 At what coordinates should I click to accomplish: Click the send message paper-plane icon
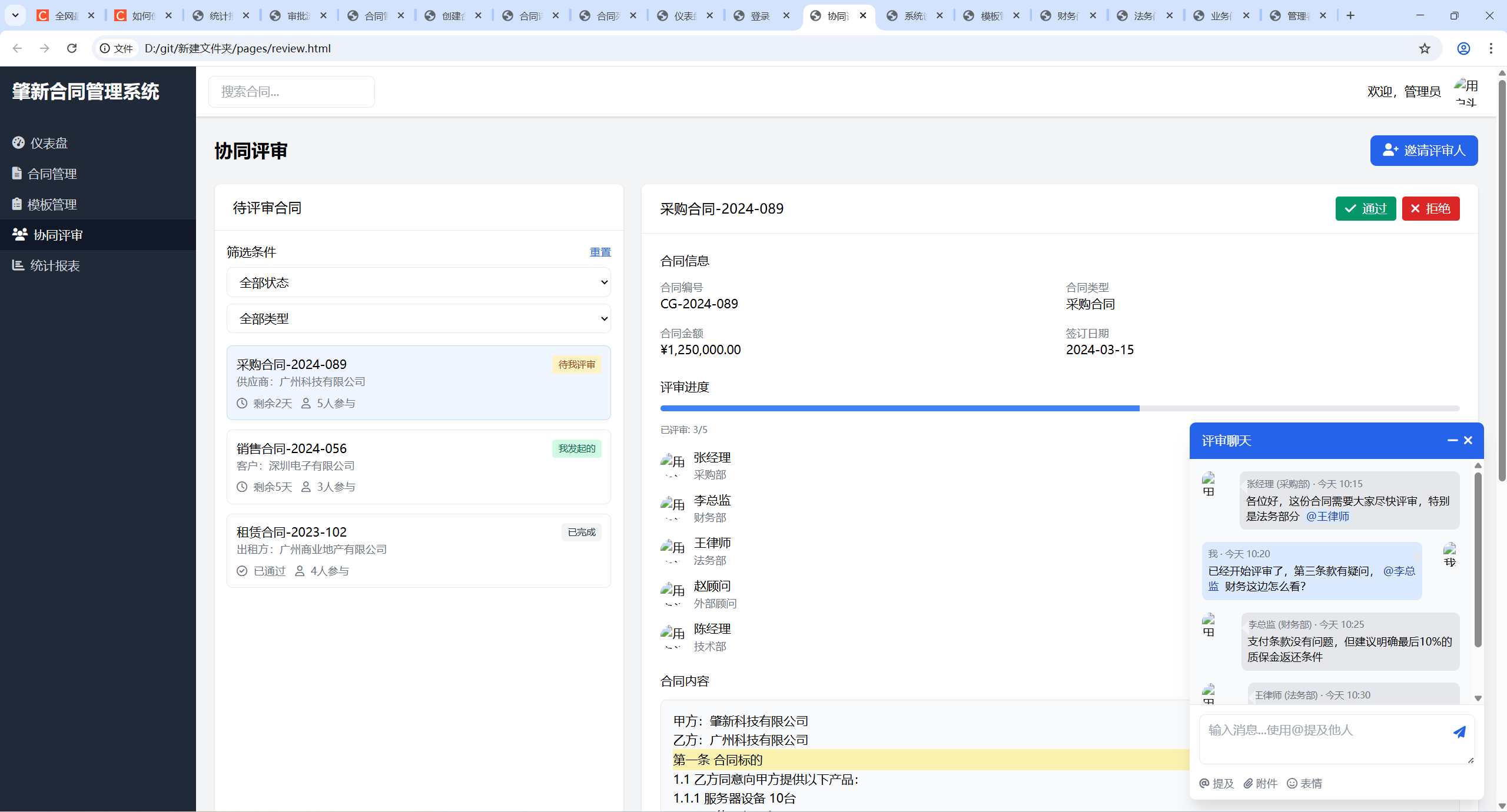1459,732
